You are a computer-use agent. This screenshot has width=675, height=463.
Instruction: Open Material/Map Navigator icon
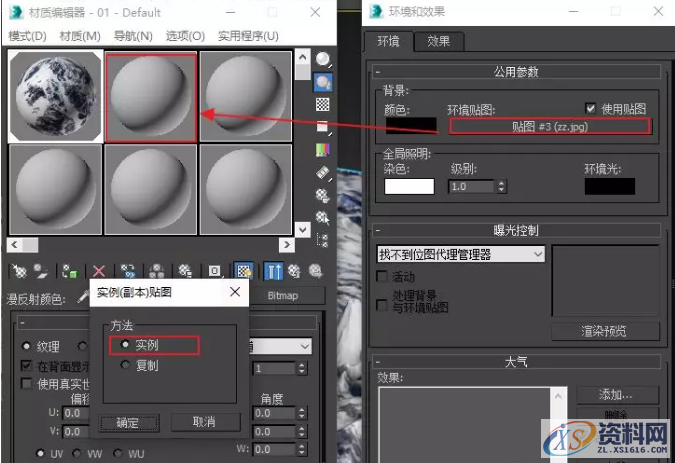[x=323, y=240]
